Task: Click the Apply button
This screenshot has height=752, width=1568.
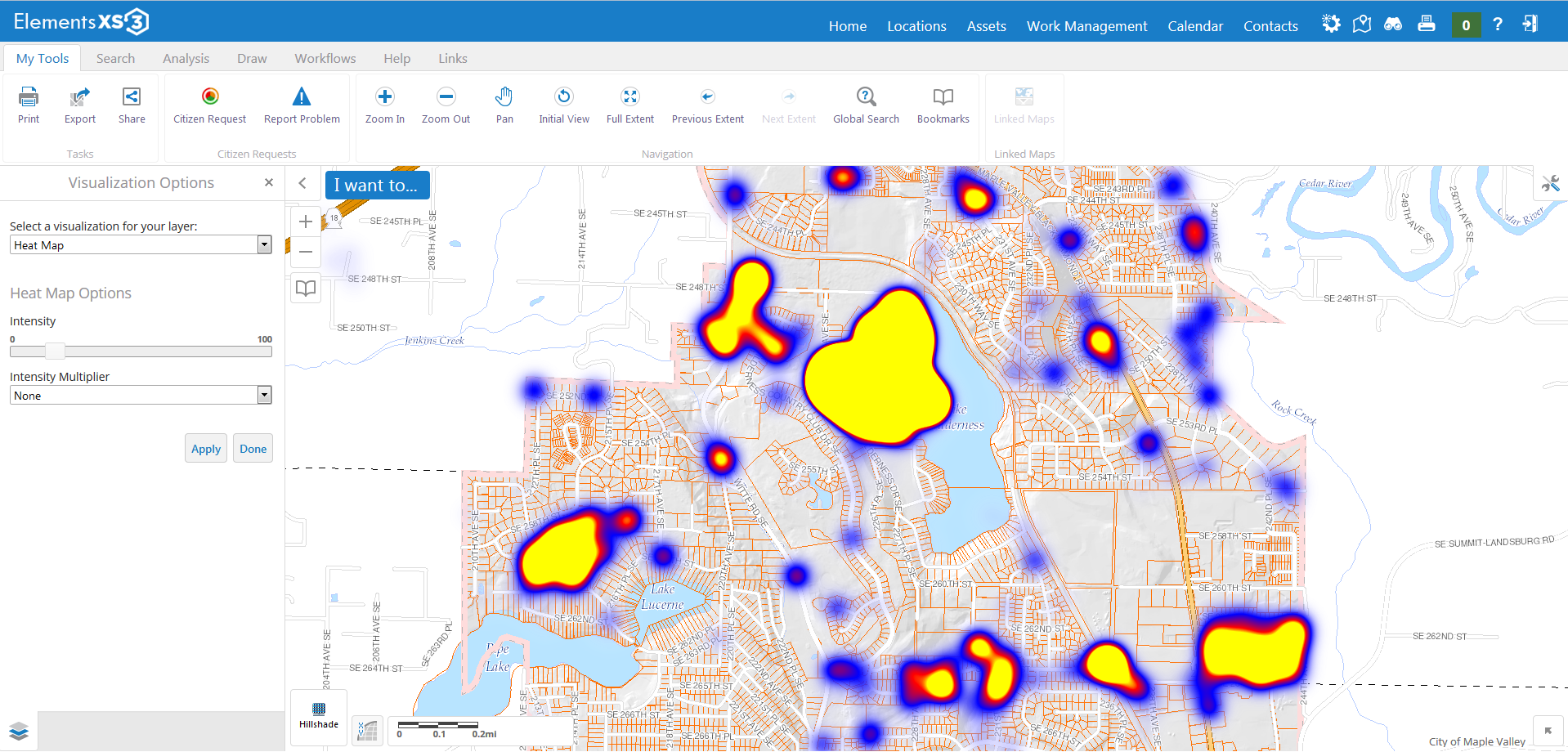Action: pos(206,449)
